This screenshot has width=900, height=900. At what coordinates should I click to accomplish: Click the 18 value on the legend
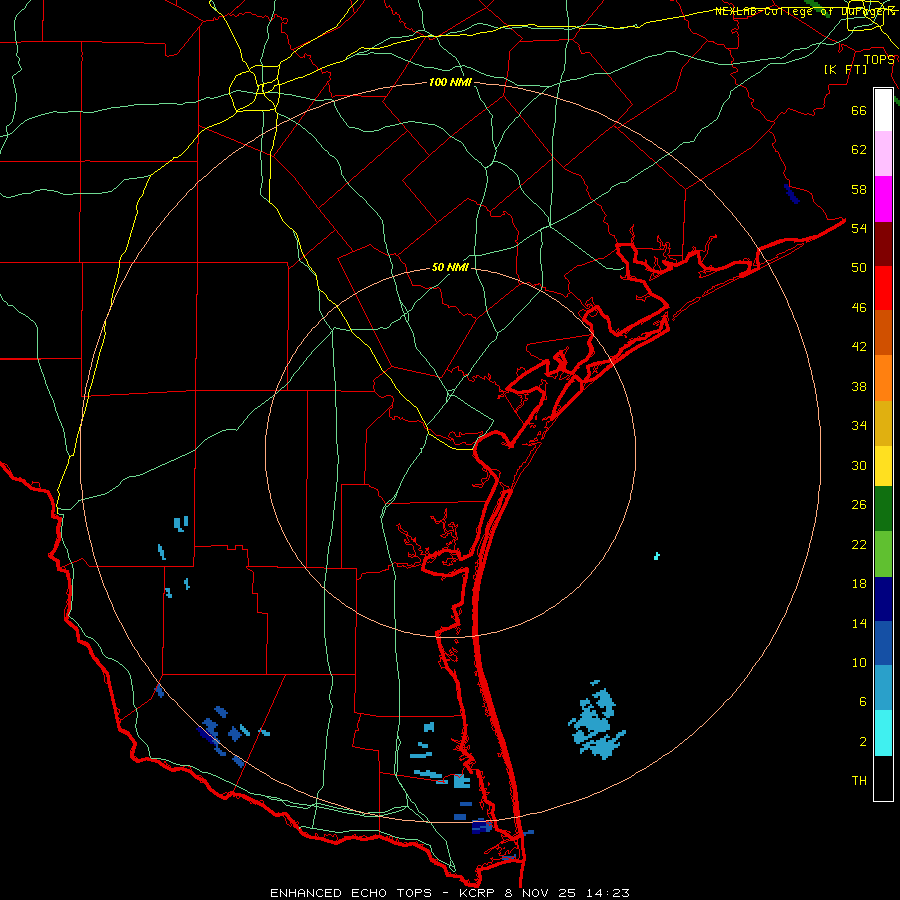pyautogui.click(x=859, y=584)
